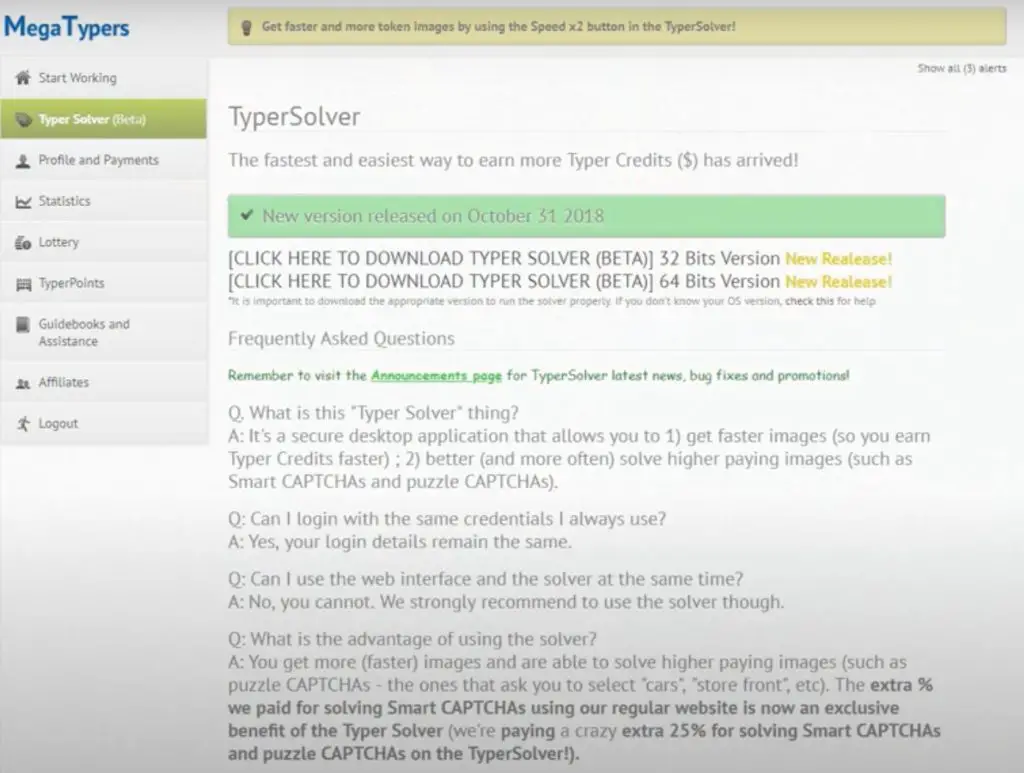
Task: Click 'New Realease!' text next to 64 Bits
Action: pyautogui.click(x=839, y=281)
